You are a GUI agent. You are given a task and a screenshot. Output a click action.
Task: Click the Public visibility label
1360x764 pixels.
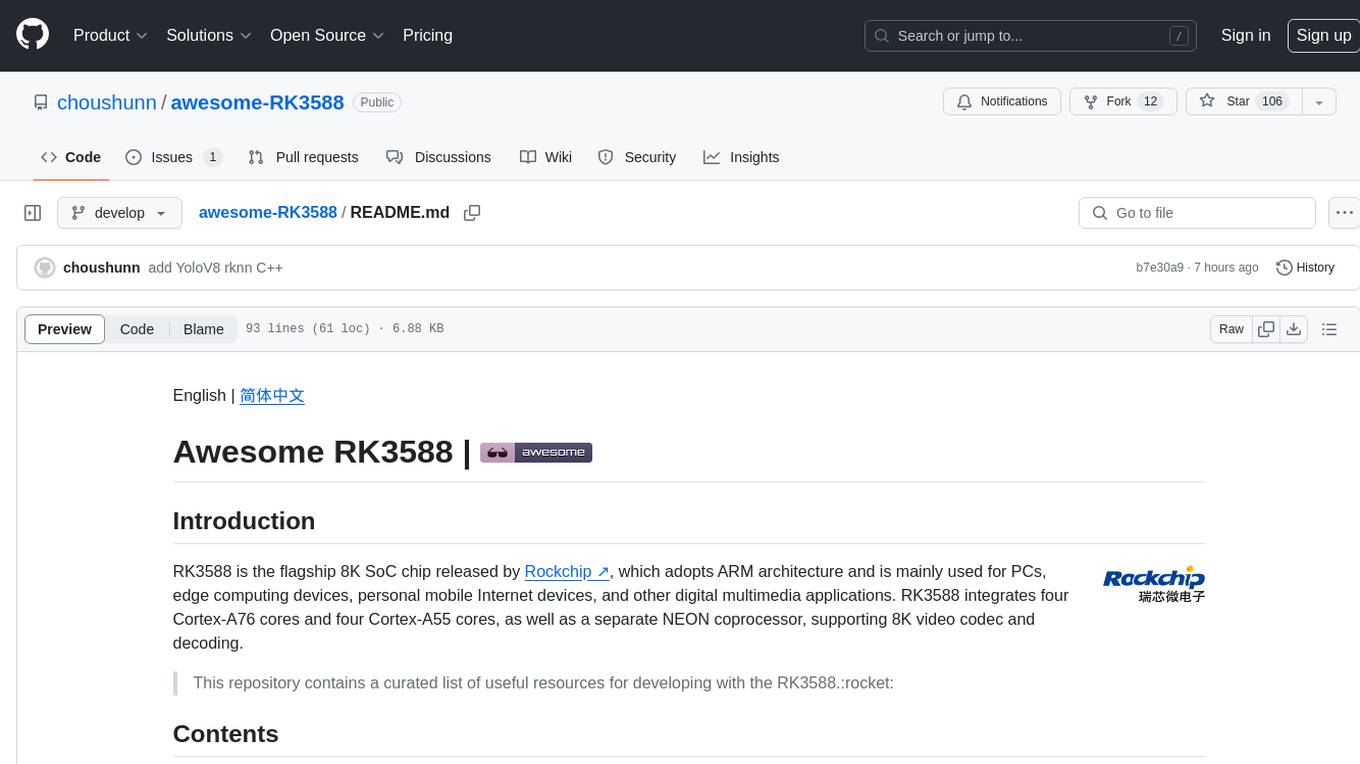coord(377,102)
